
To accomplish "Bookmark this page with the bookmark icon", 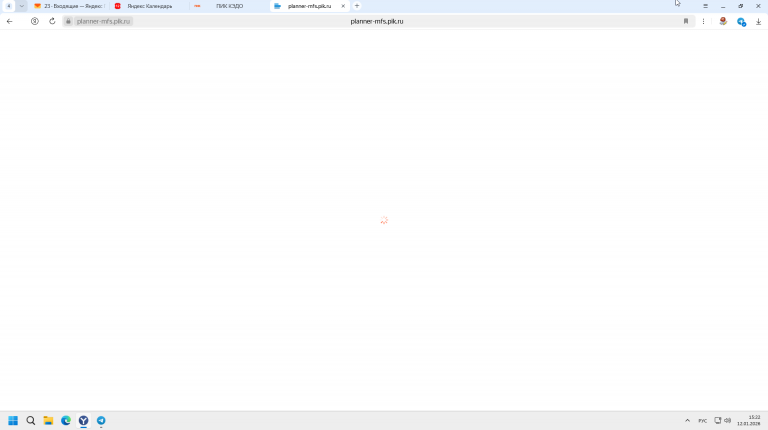I will (x=686, y=22).
